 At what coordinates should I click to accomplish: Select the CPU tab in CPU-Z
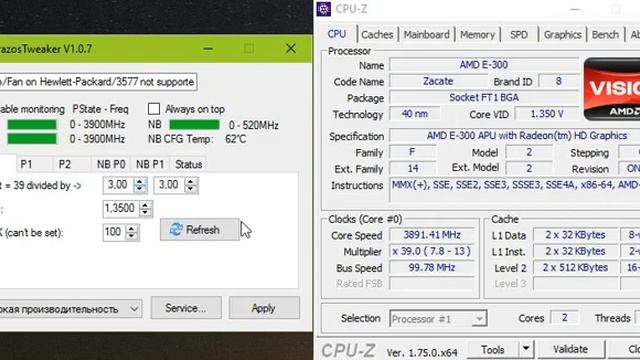pyautogui.click(x=337, y=34)
